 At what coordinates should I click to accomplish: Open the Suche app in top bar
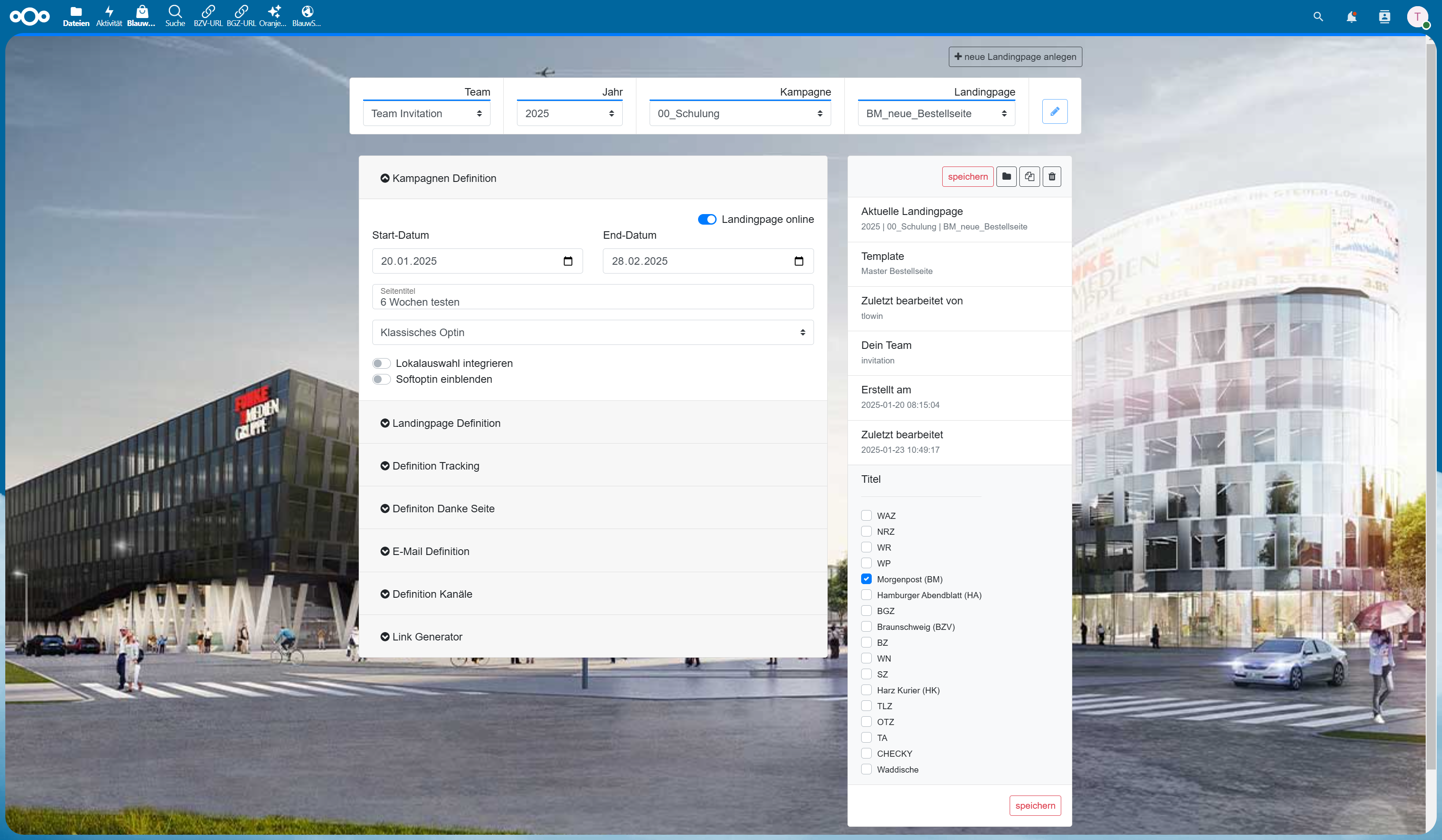click(175, 16)
